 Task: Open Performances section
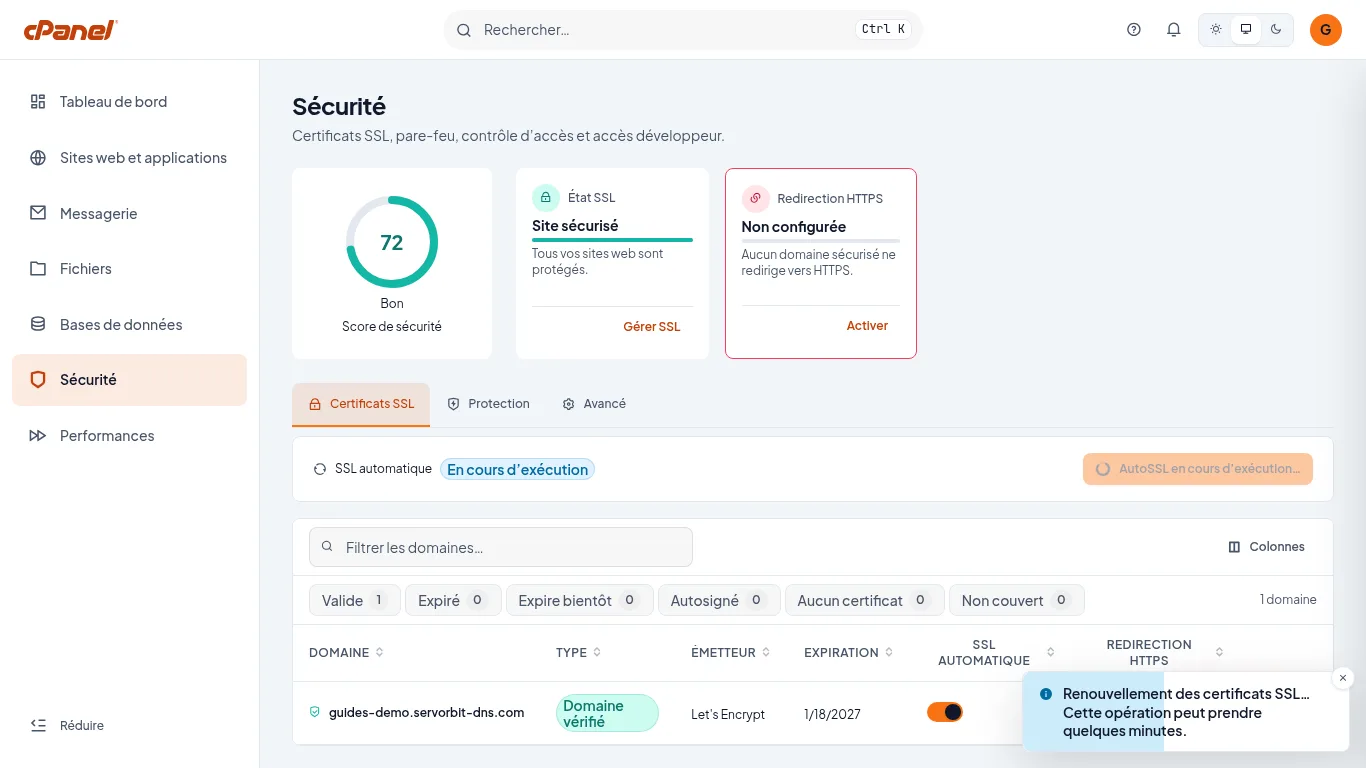tap(129, 436)
